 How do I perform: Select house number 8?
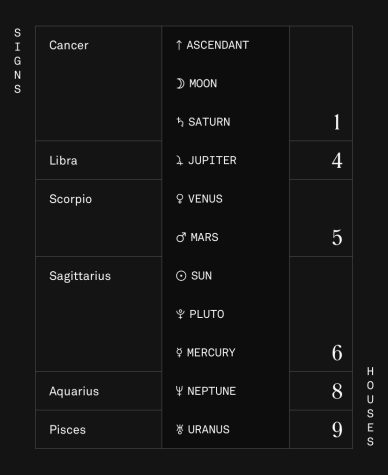click(337, 391)
